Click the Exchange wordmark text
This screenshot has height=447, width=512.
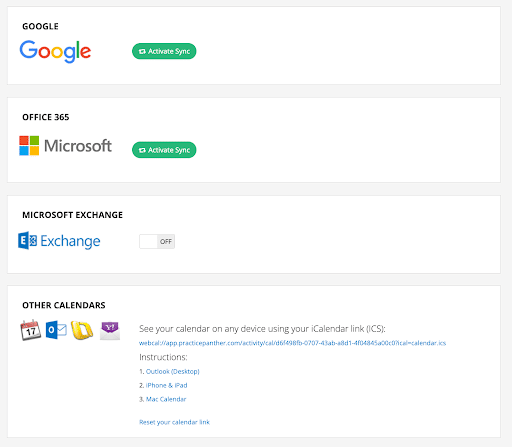point(70,241)
